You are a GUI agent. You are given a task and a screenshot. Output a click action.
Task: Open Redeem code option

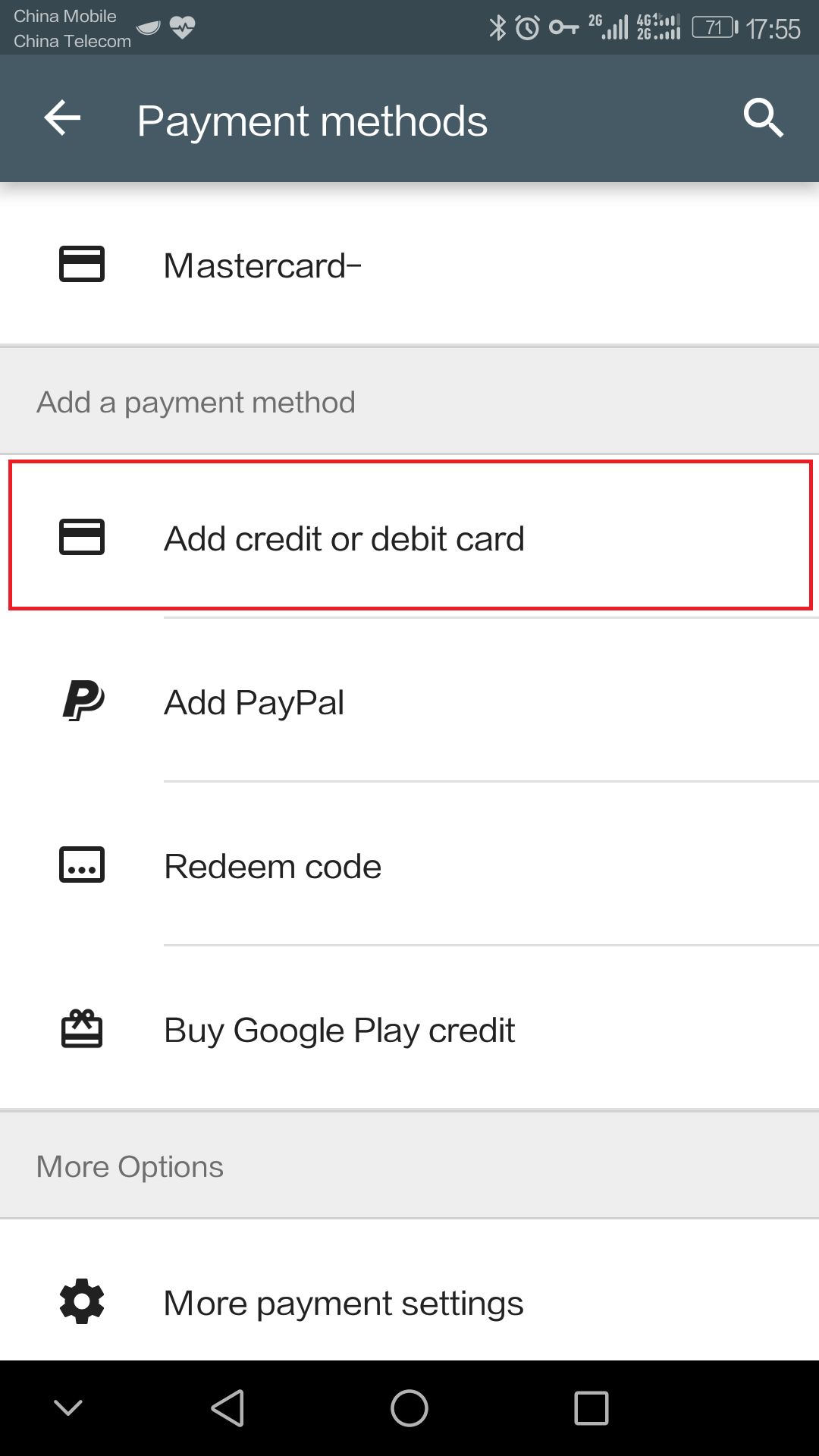click(x=409, y=865)
